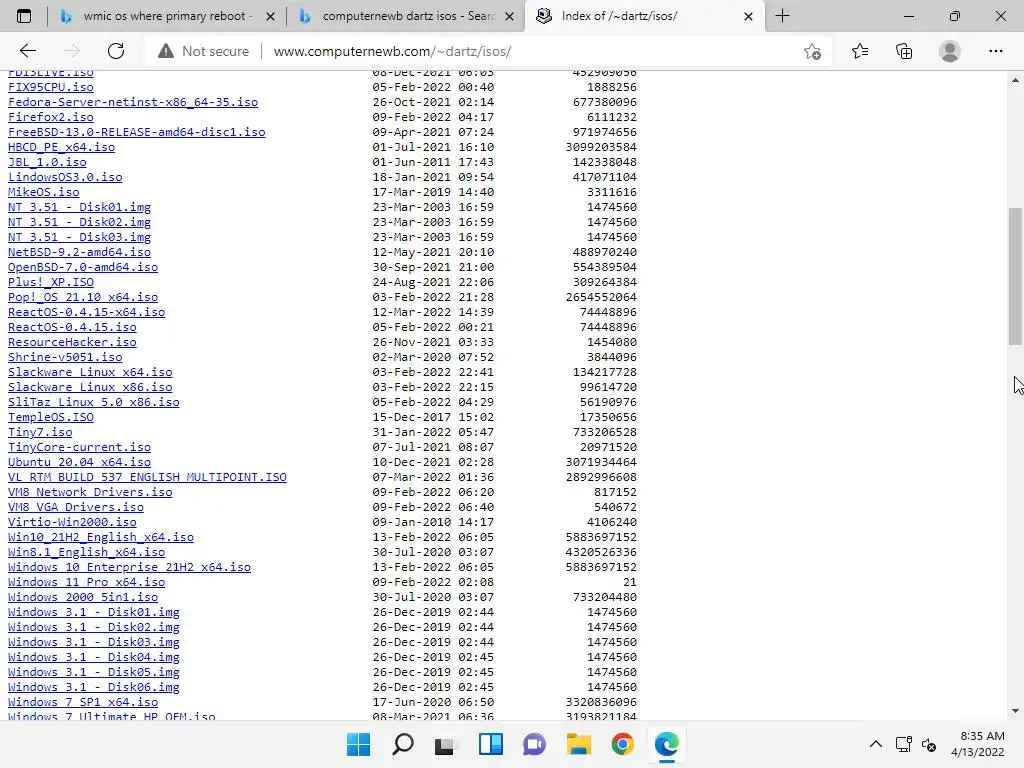Click Slackware_Linux_x86.iso link
The image size is (1024, 768).
pos(90,387)
